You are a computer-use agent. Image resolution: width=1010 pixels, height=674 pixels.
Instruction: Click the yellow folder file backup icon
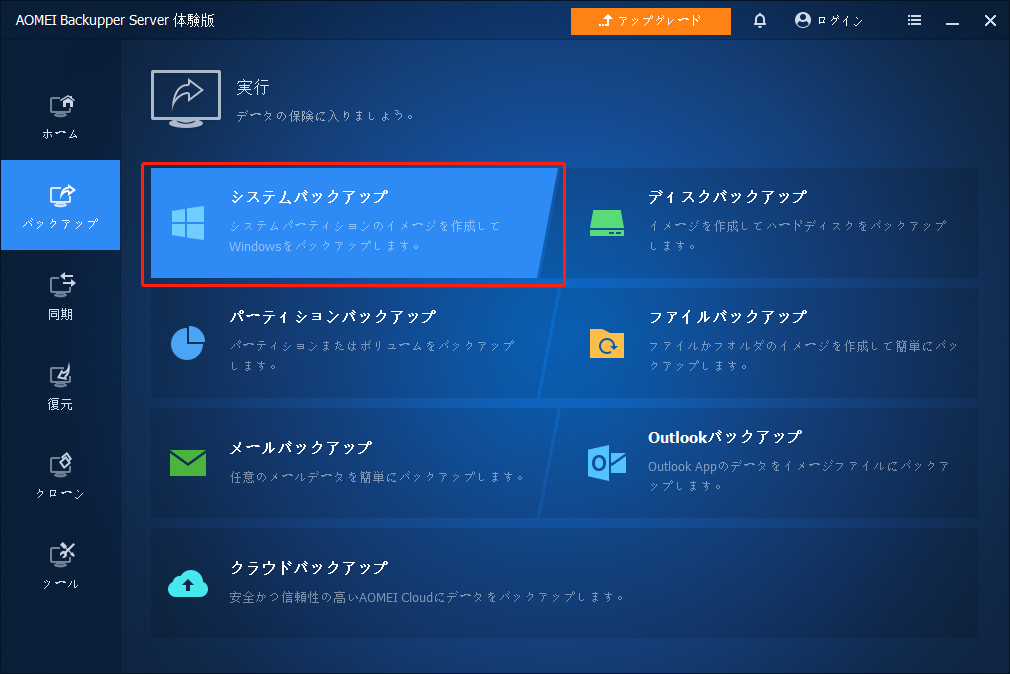tap(607, 343)
